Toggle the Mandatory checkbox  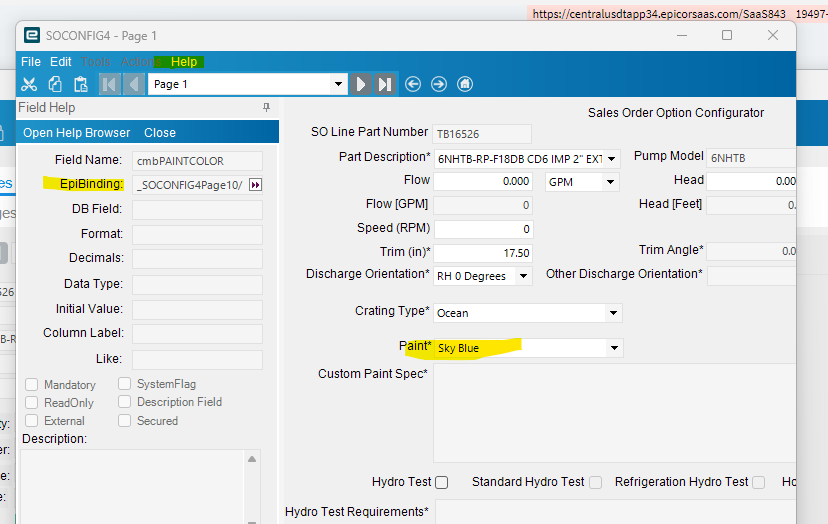click(x=32, y=385)
